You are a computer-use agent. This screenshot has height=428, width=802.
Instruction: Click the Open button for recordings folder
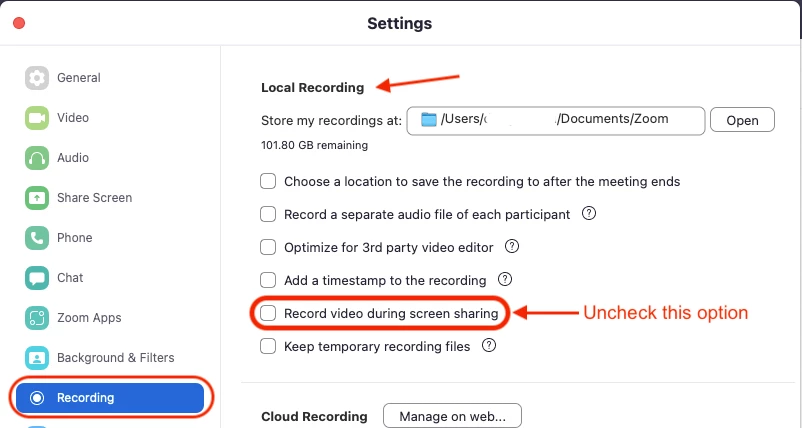742,120
